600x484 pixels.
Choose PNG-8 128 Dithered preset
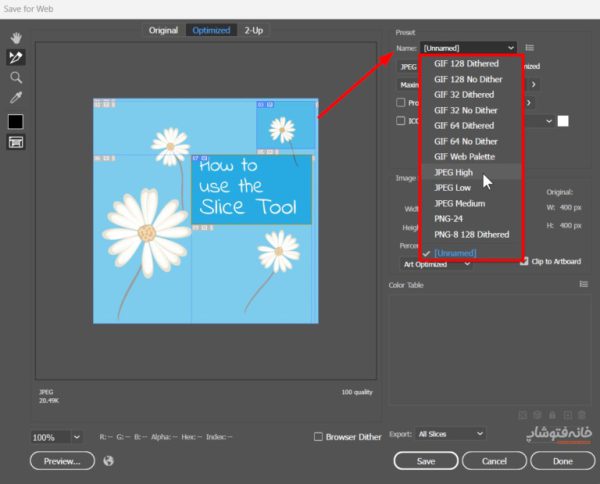tap(471, 234)
